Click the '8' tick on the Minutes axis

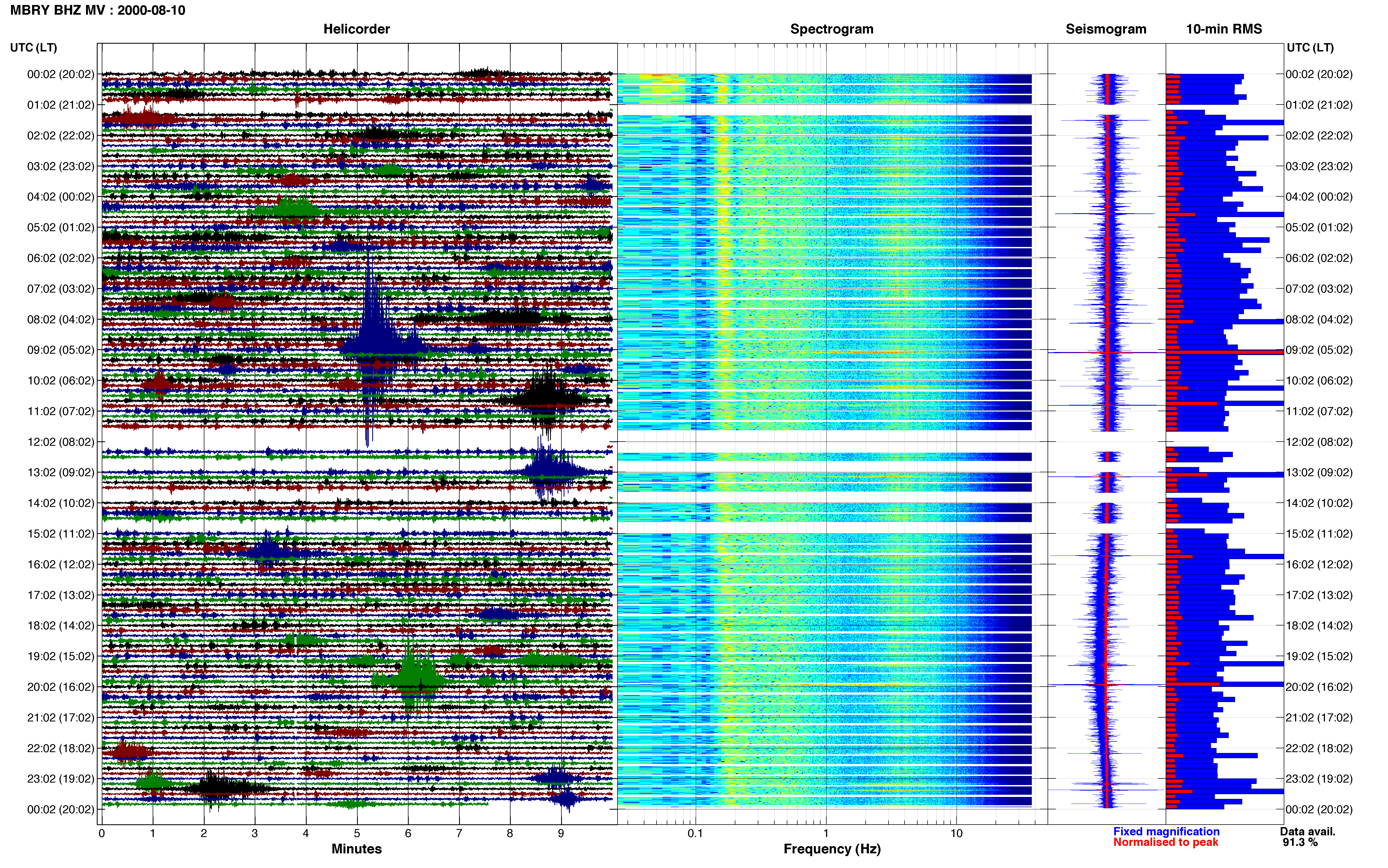[x=510, y=833]
